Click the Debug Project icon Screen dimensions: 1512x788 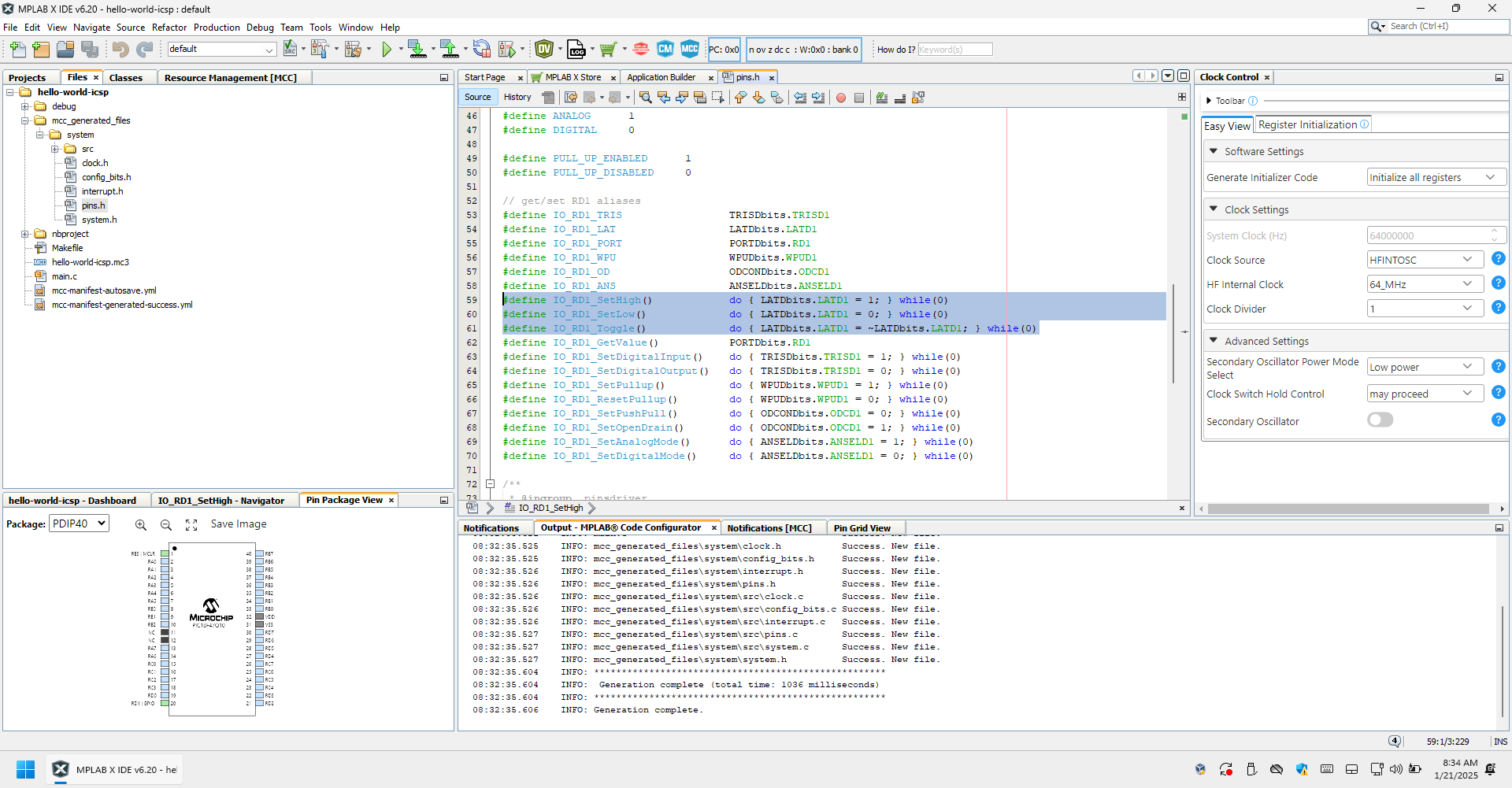[x=508, y=50]
